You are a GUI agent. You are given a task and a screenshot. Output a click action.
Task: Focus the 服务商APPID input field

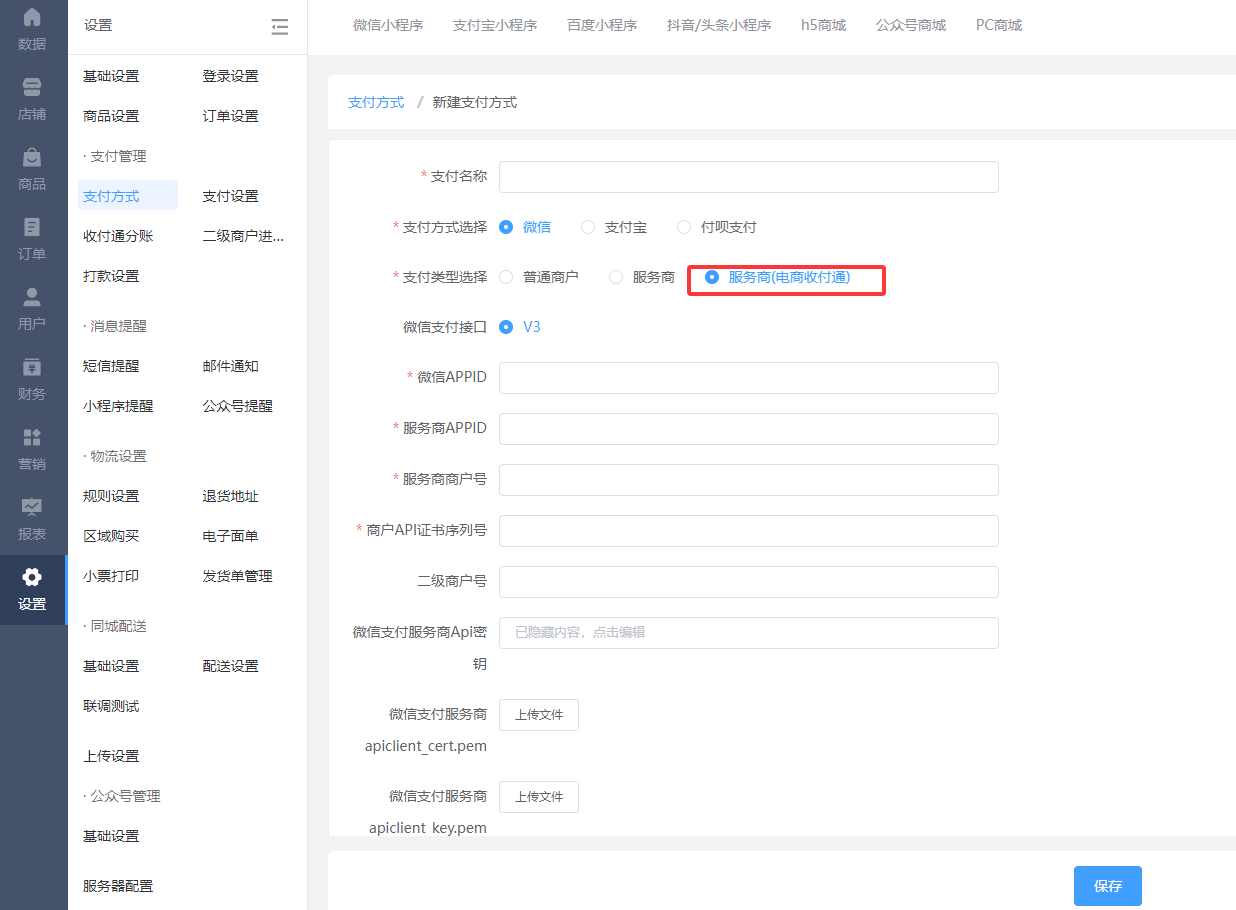pos(749,428)
